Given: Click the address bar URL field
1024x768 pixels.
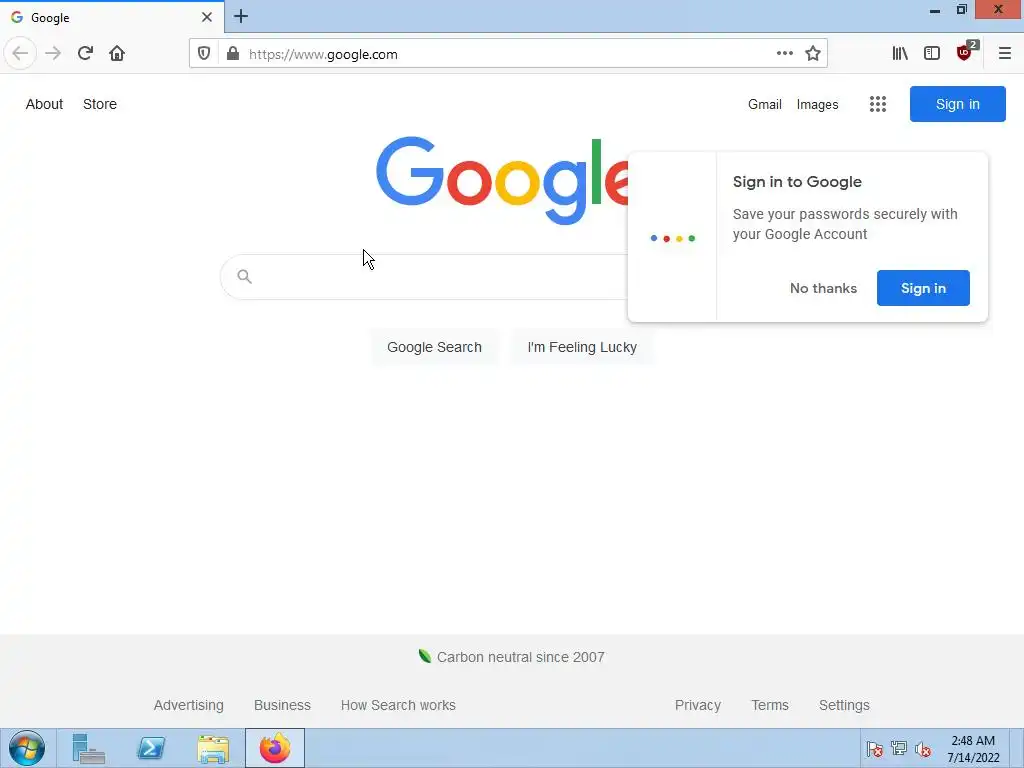Looking at the screenshot, I should click(x=509, y=54).
